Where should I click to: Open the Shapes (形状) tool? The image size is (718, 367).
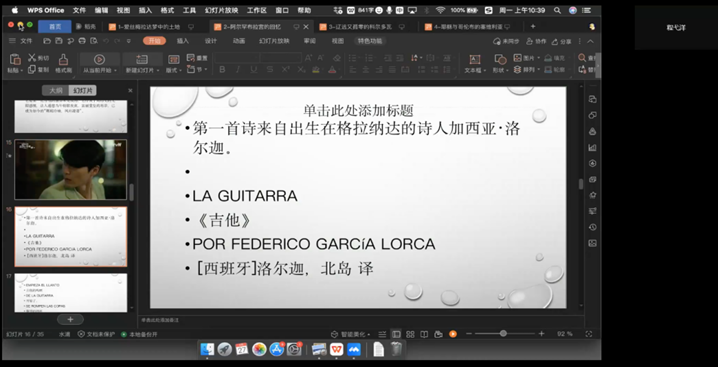pyautogui.click(x=500, y=64)
